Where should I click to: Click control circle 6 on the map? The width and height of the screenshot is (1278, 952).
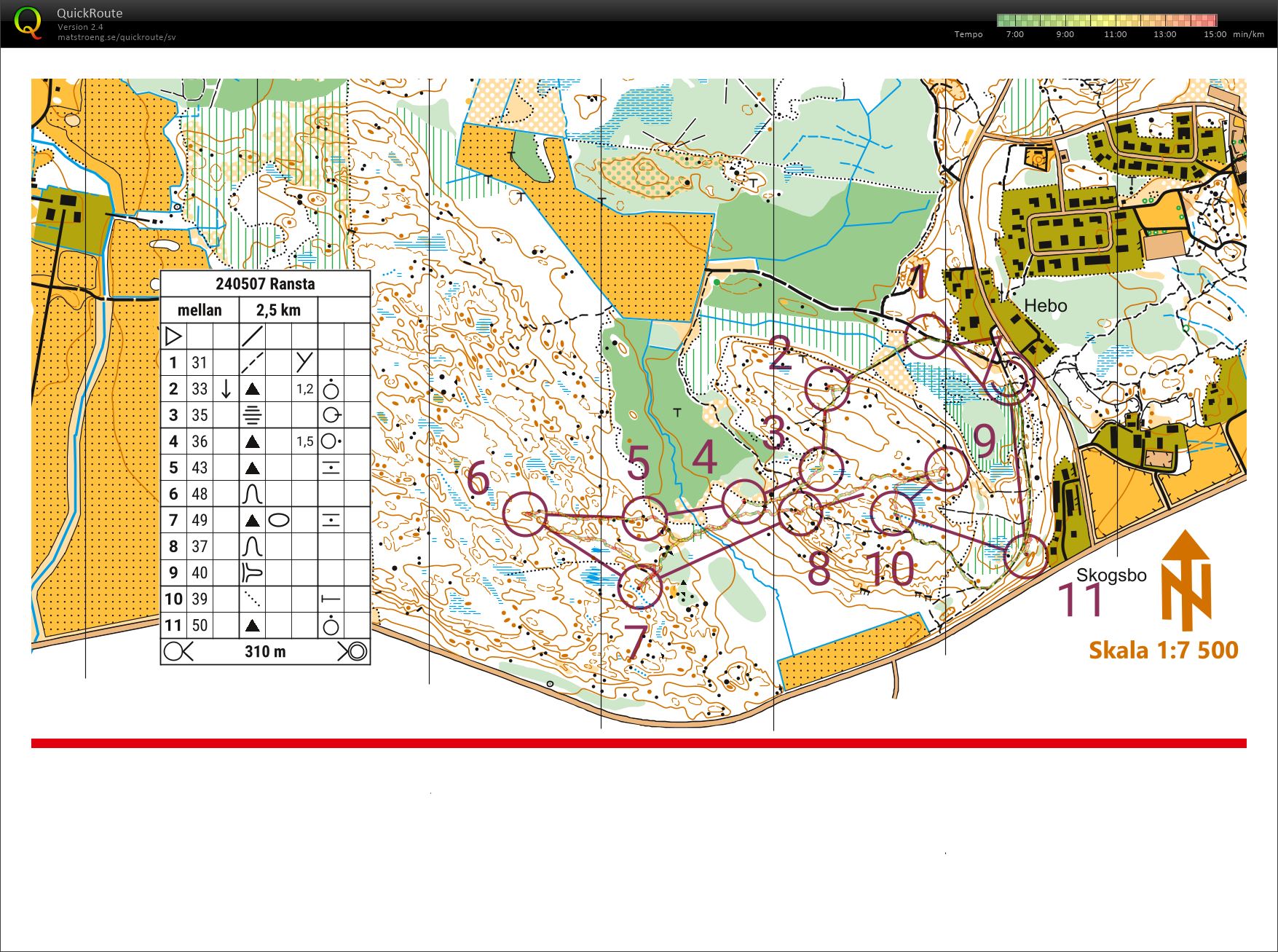(525, 514)
